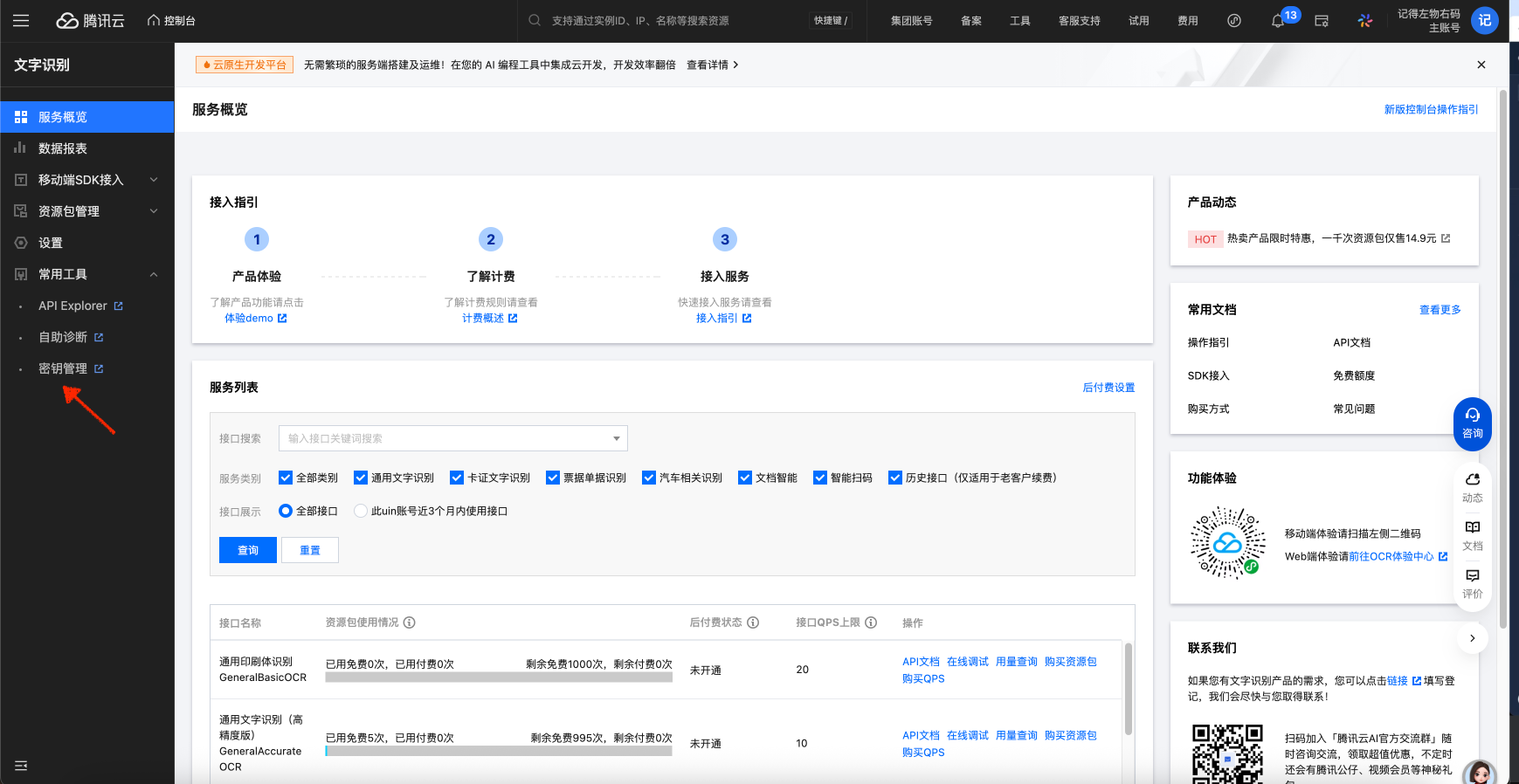Viewport: 1519px width, 784px height.
Task: Uncheck 通用文字识别 service category
Action: tap(360, 478)
